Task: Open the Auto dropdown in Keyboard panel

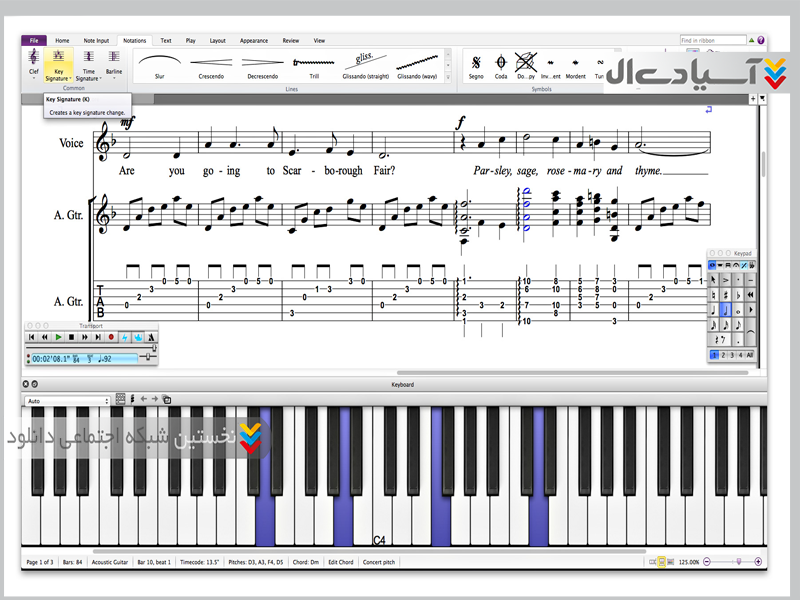Action: coord(67,401)
